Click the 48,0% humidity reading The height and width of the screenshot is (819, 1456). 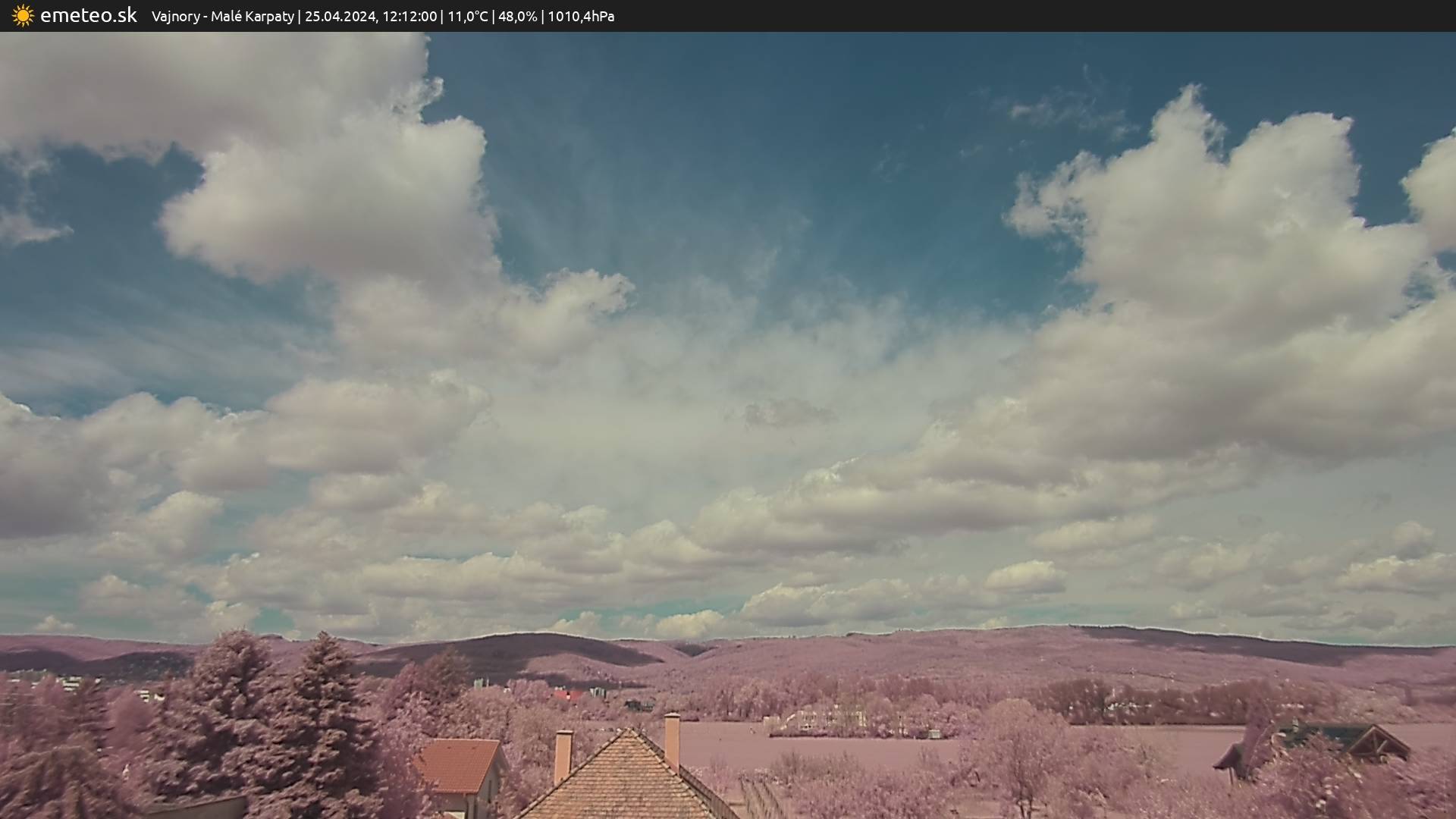click(x=517, y=17)
